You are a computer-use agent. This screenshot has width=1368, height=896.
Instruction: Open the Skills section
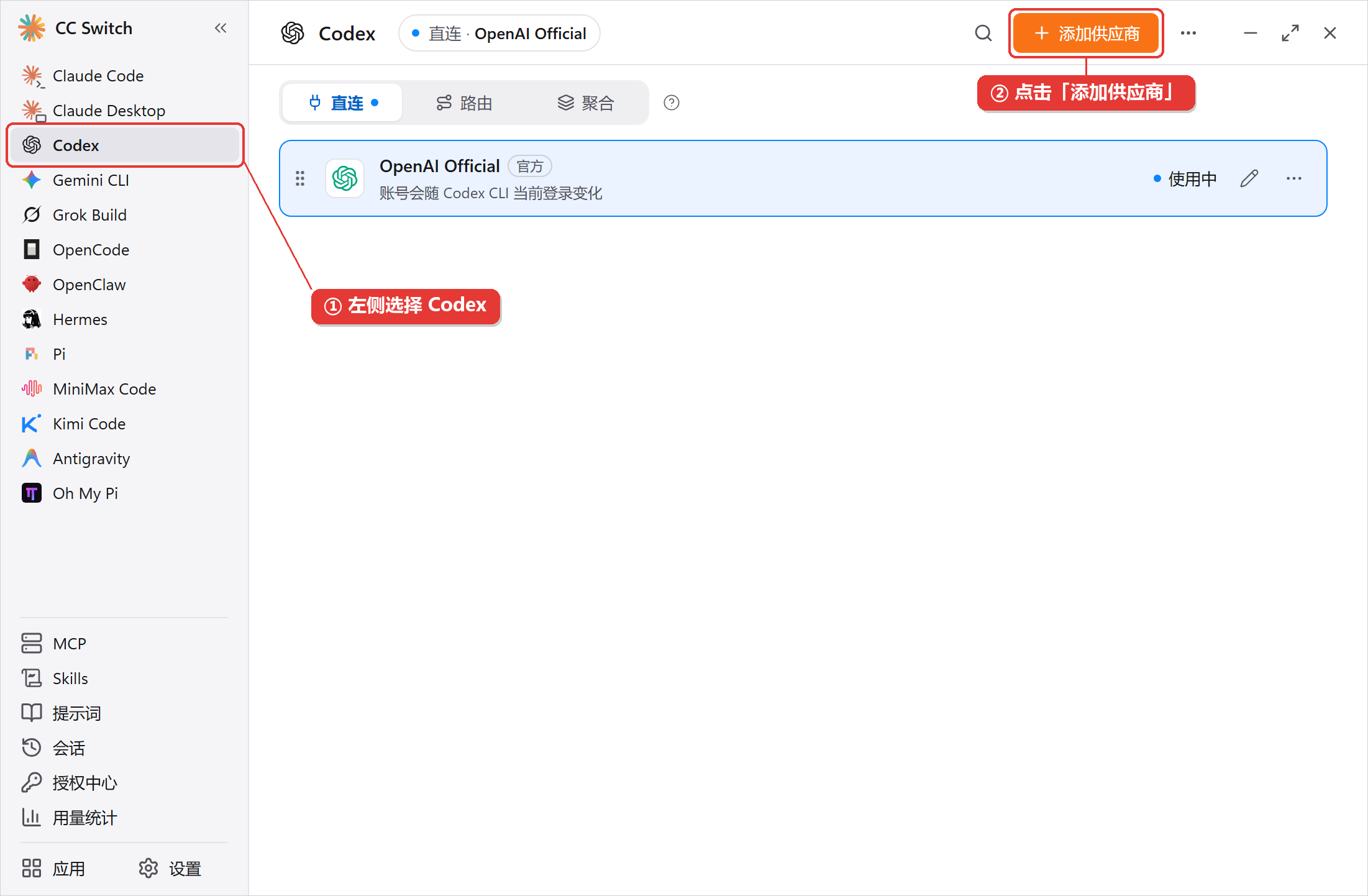coord(124,679)
